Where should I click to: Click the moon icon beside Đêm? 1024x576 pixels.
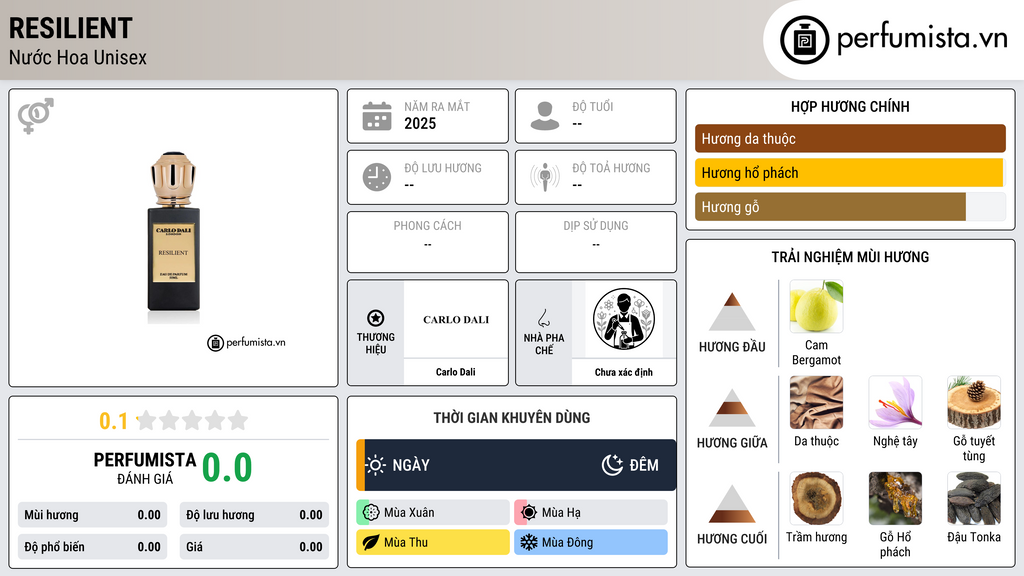pyautogui.click(x=612, y=465)
